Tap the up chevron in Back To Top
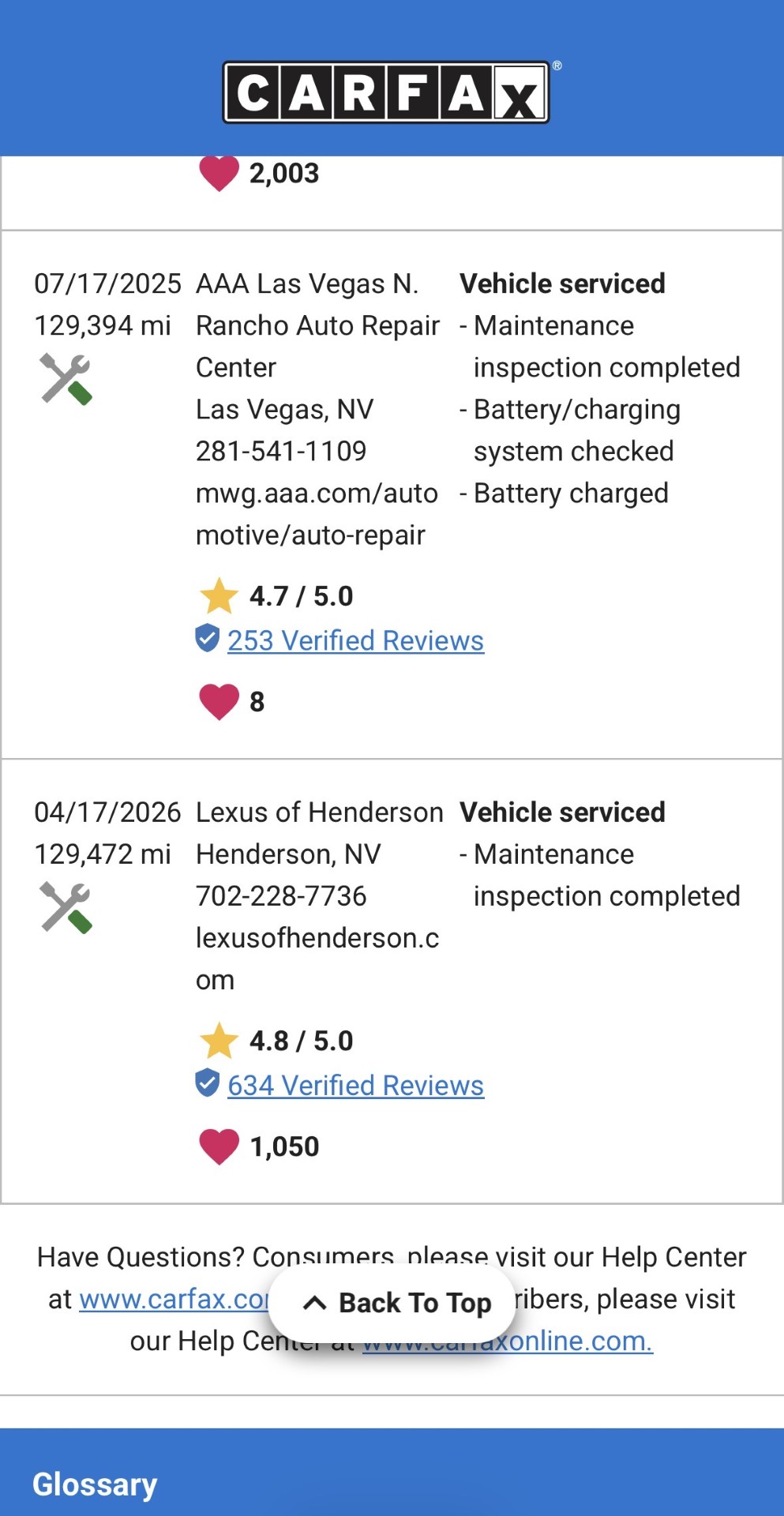784x1516 pixels. coord(314,1303)
